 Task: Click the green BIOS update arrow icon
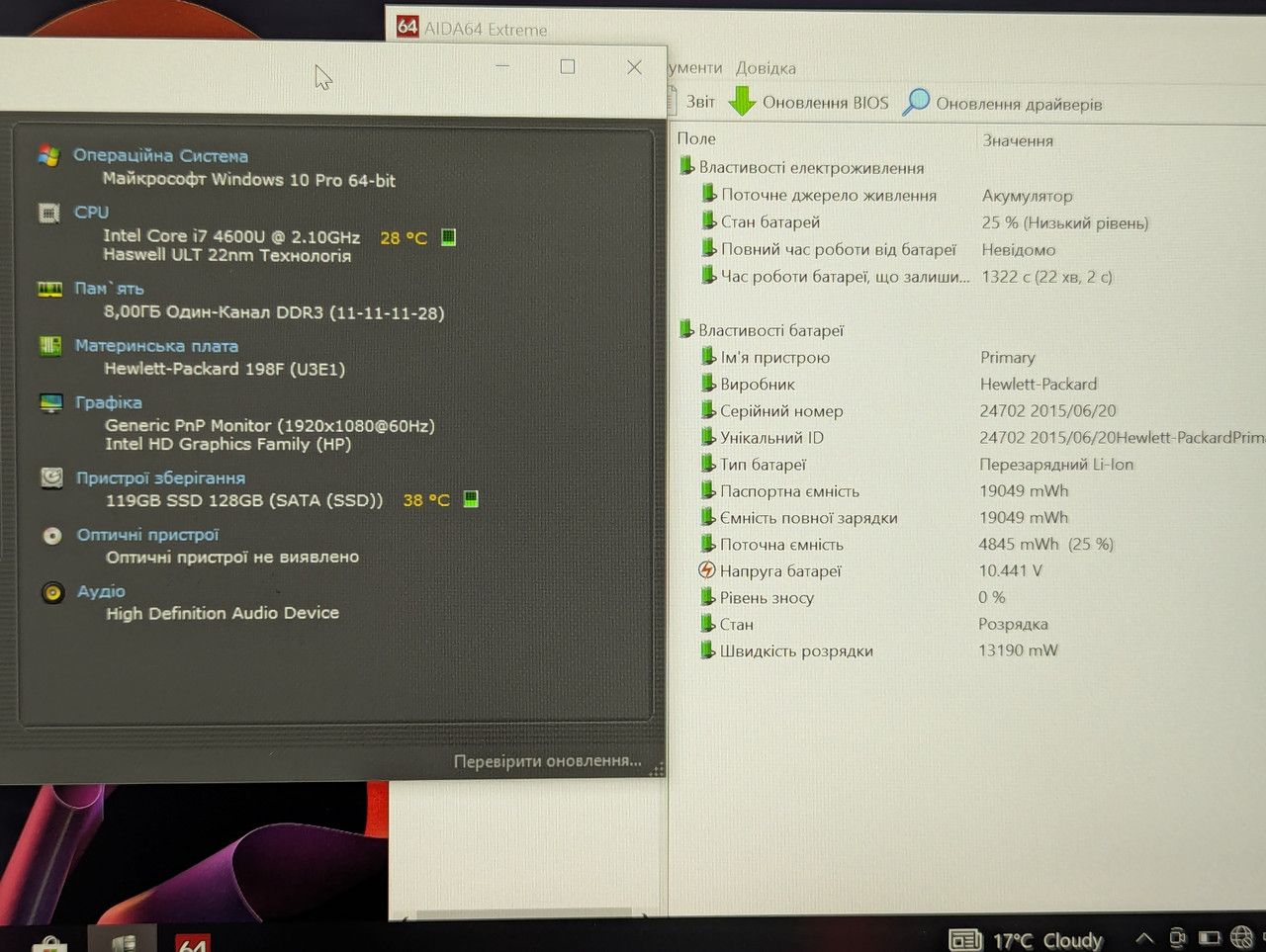(x=742, y=101)
